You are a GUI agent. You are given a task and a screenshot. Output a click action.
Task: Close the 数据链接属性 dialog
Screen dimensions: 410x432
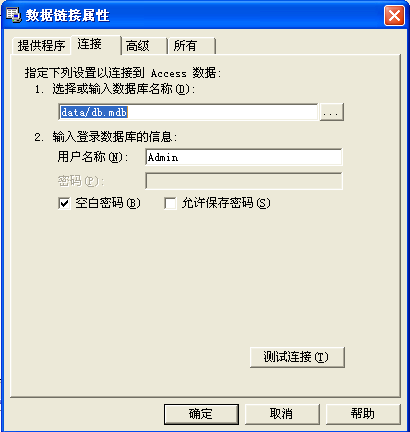pyautogui.click(x=394, y=16)
